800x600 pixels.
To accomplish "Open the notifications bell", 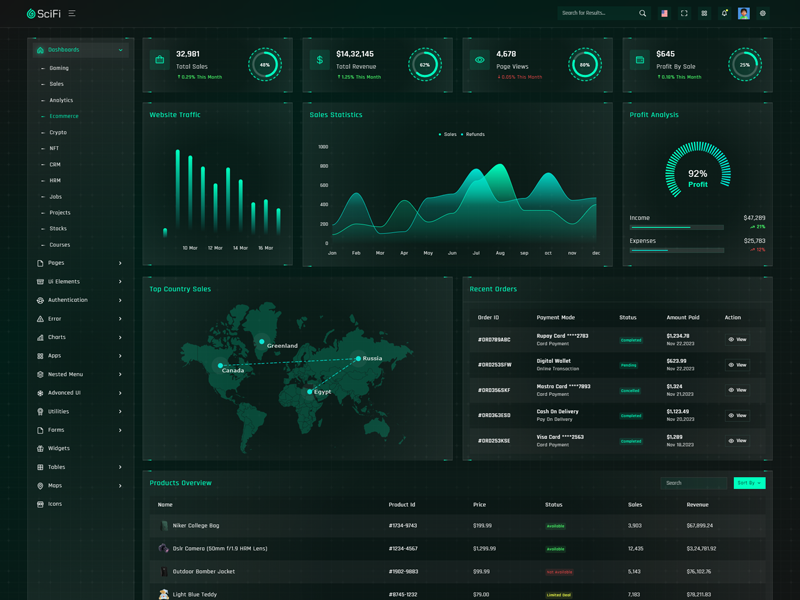I will pyautogui.click(x=724, y=14).
